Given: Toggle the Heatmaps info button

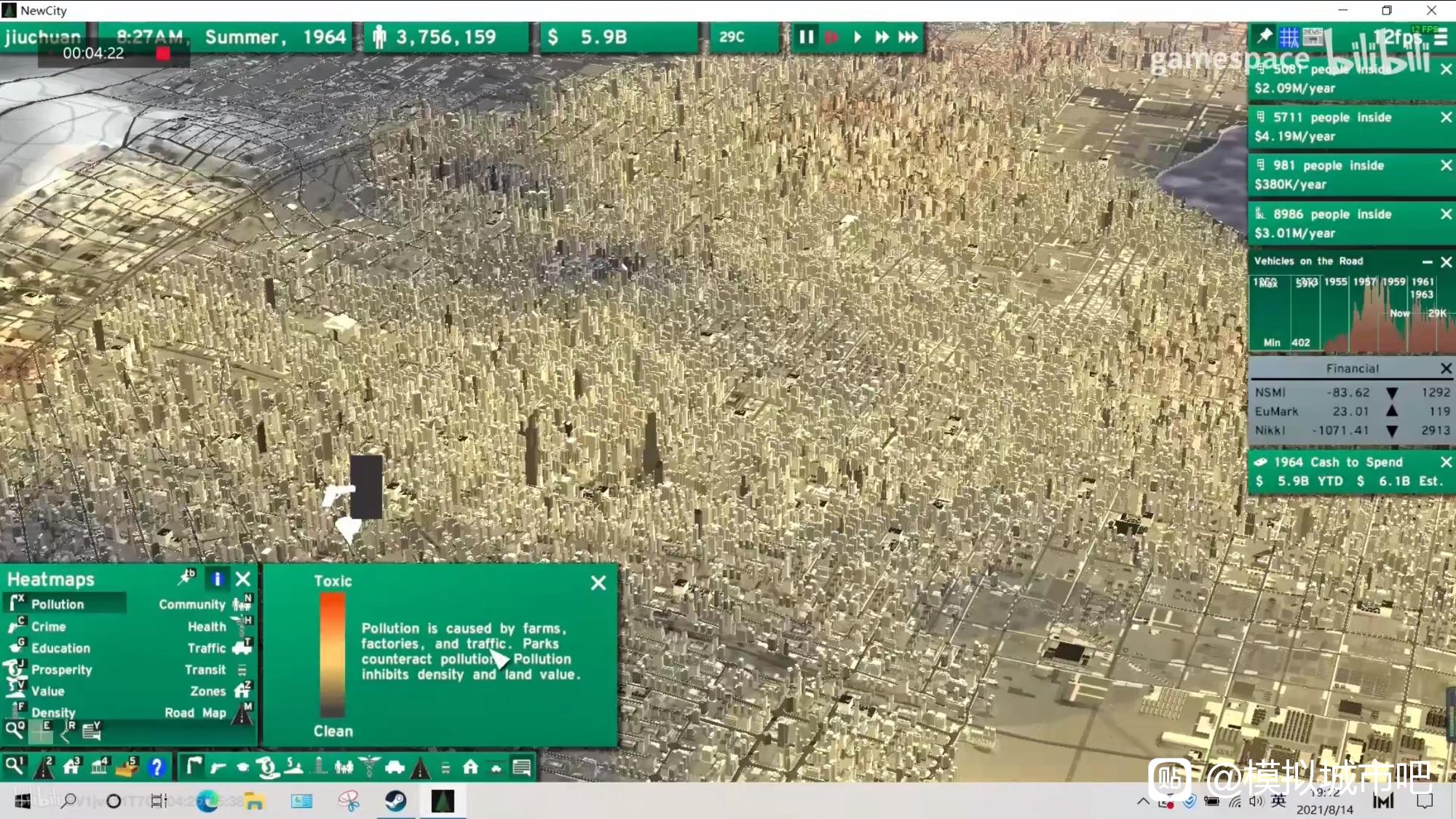Looking at the screenshot, I should coord(217,579).
